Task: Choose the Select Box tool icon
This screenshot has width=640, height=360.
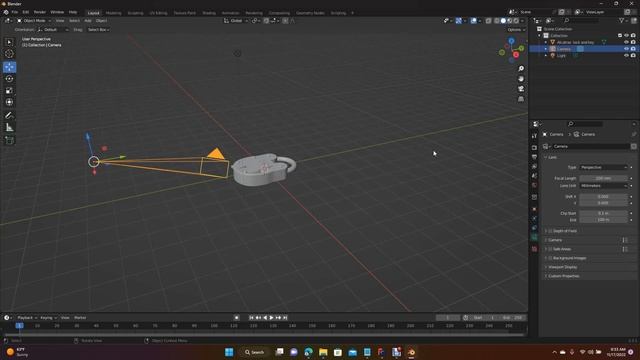Action: 9,42
